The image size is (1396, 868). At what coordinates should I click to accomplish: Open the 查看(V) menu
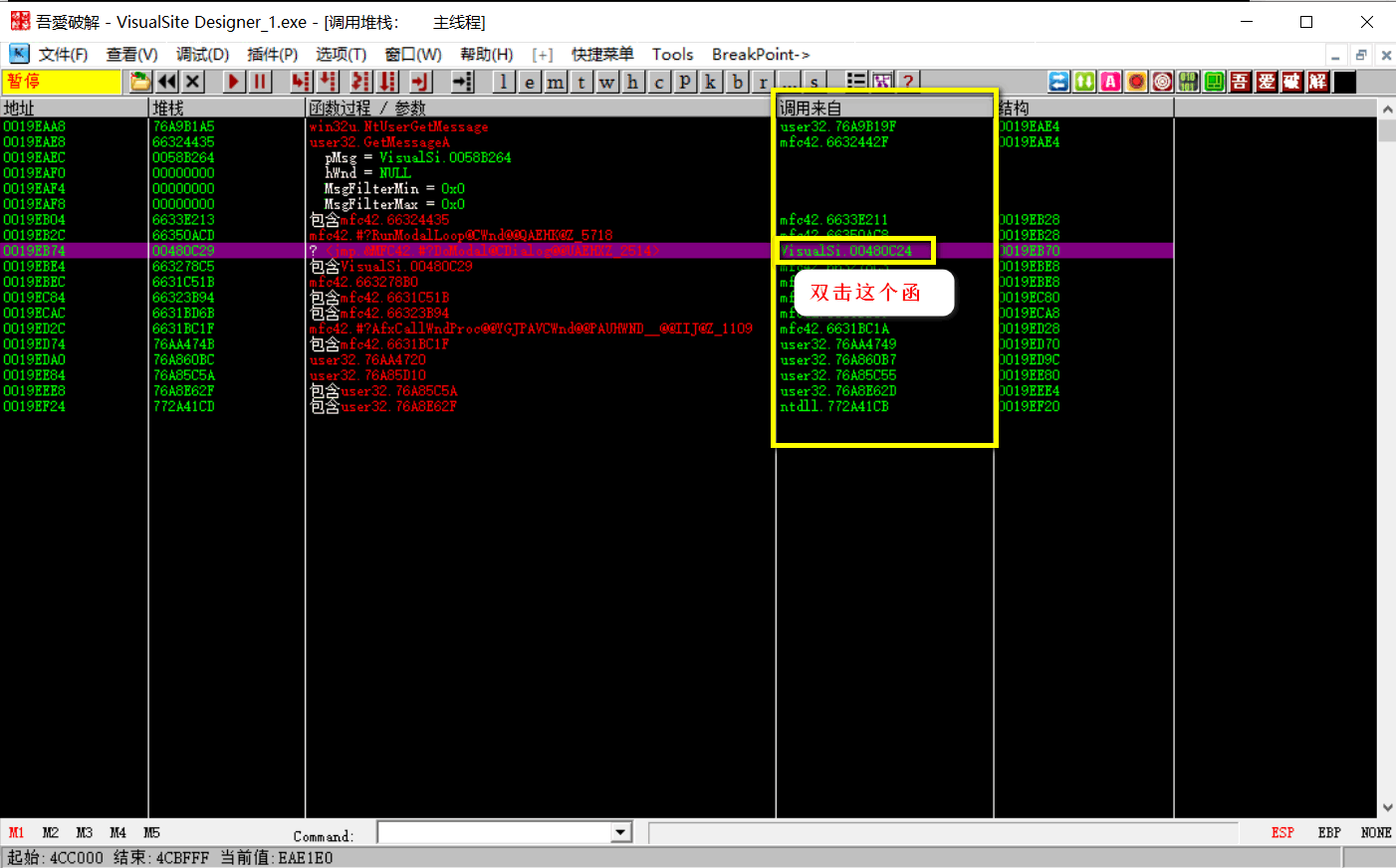click(131, 55)
